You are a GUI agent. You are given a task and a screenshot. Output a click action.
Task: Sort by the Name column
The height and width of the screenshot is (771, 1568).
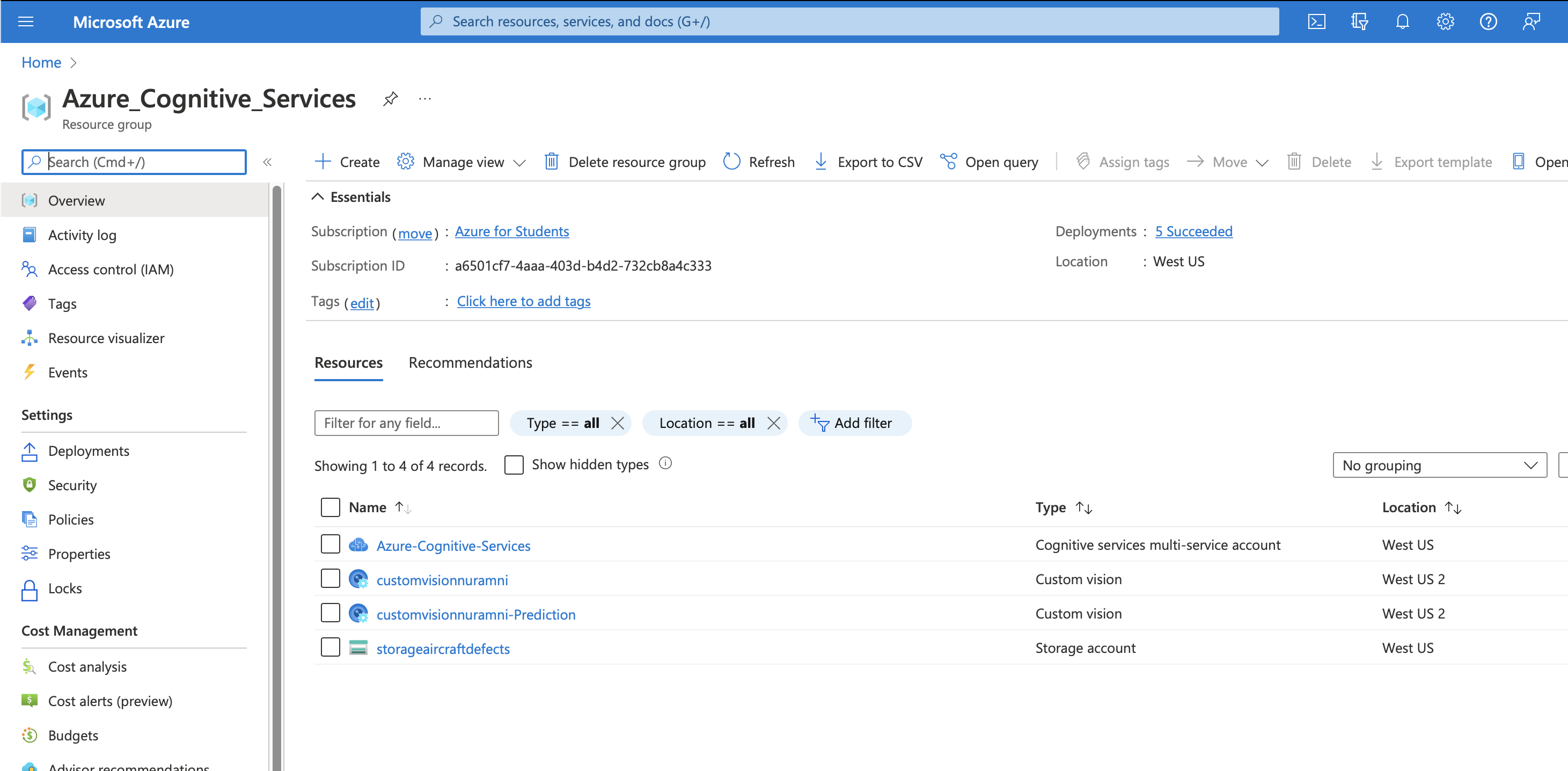pyautogui.click(x=380, y=507)
